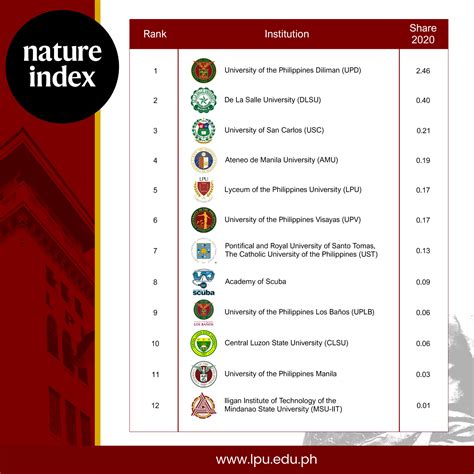474x474 pixels.
Task: Click the Academy of Scuba mask logo
Action: [x=204, y=282]
